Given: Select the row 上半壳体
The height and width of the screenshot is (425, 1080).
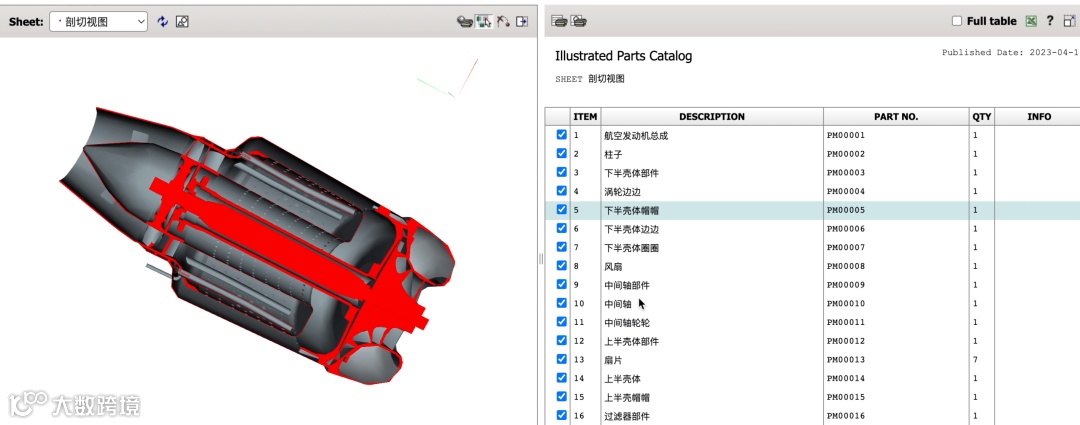Looking at the screenshot, I should [813, 378].
